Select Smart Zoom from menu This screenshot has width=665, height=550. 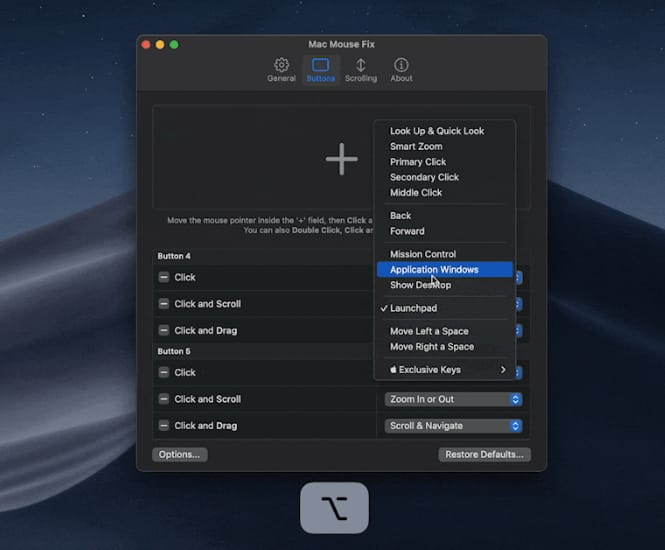444,146
